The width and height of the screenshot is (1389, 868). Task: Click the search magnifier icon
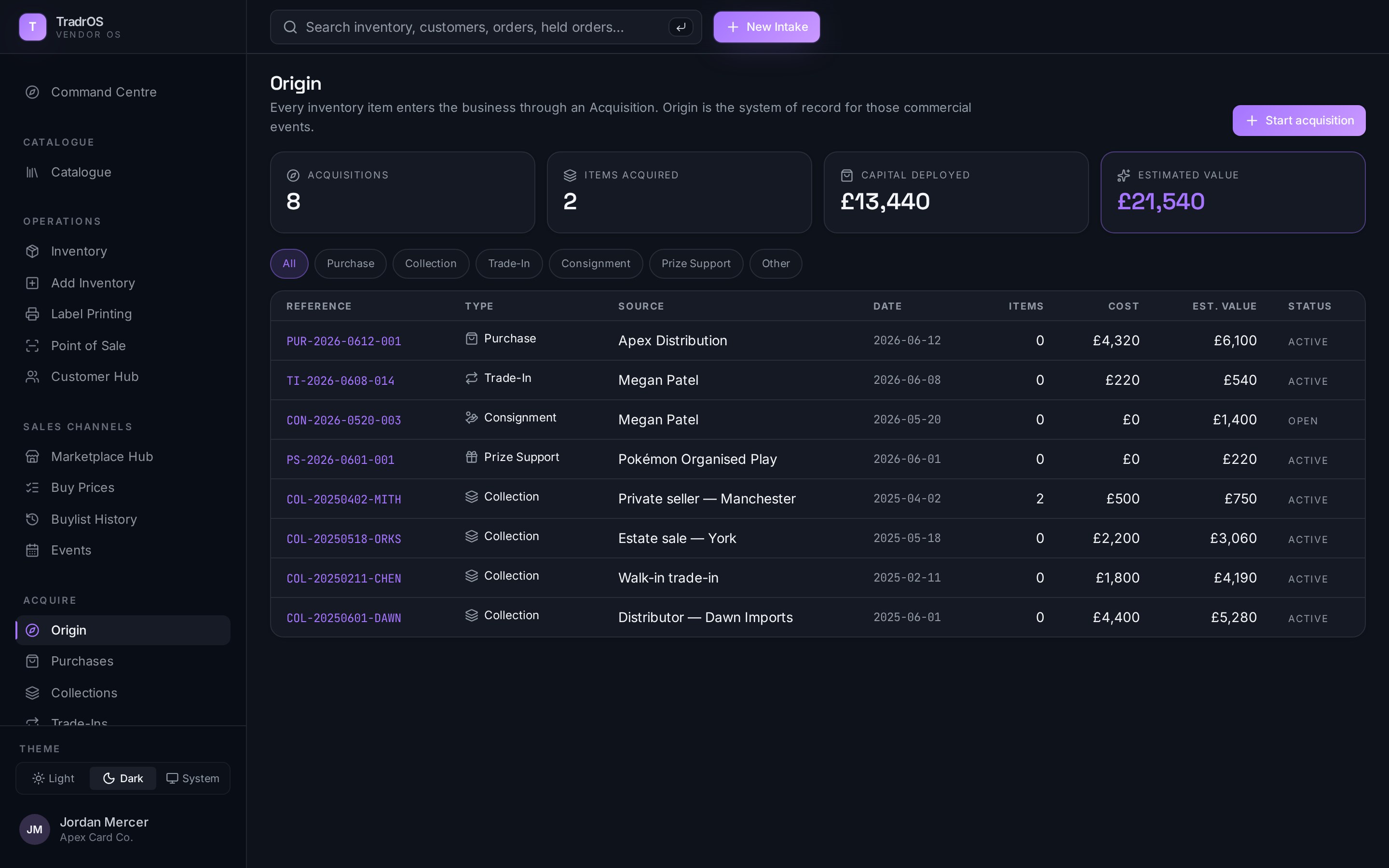[290, 27]
